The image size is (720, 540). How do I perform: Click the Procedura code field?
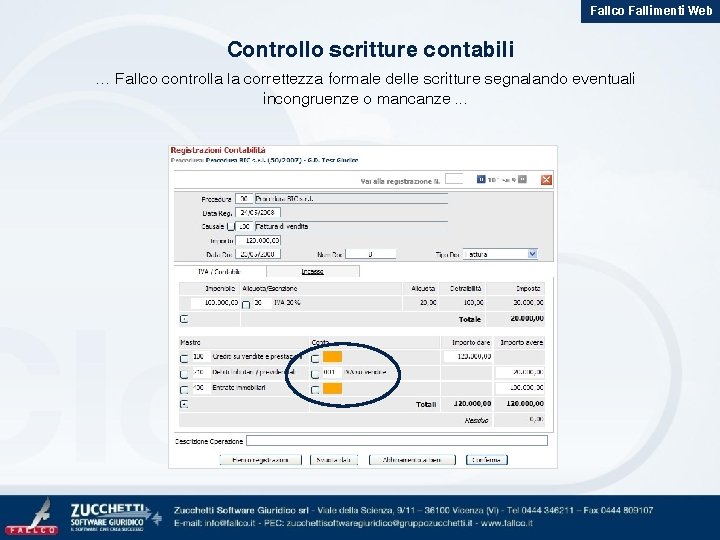(x=244, y=199)
